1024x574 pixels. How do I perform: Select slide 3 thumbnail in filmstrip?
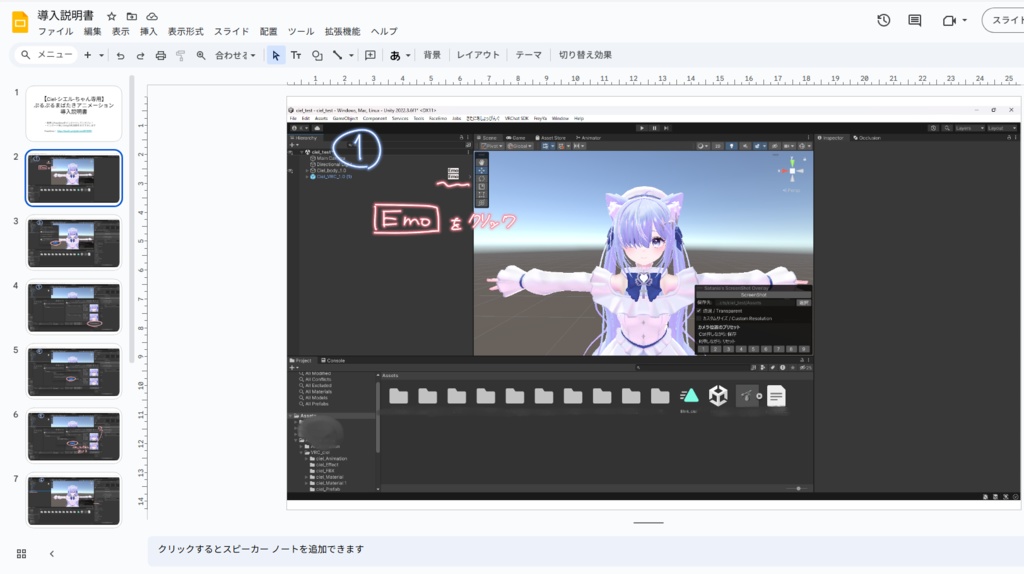coord(74,242)
